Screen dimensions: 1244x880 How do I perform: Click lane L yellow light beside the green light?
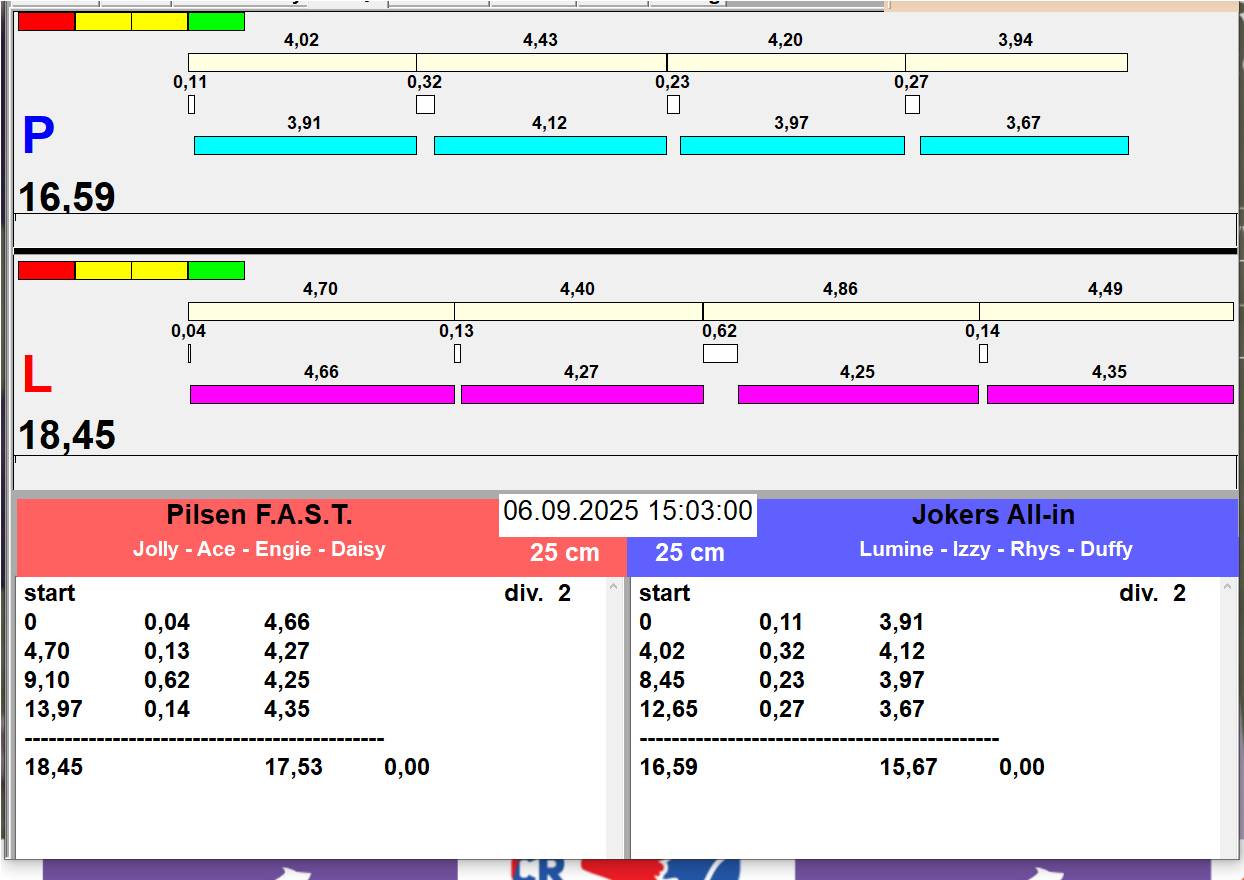point(160,270)
